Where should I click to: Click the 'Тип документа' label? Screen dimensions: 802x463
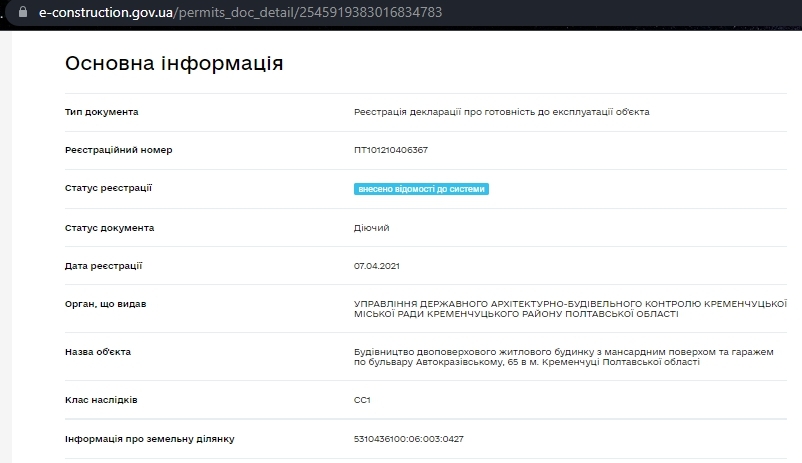[101, 112]
